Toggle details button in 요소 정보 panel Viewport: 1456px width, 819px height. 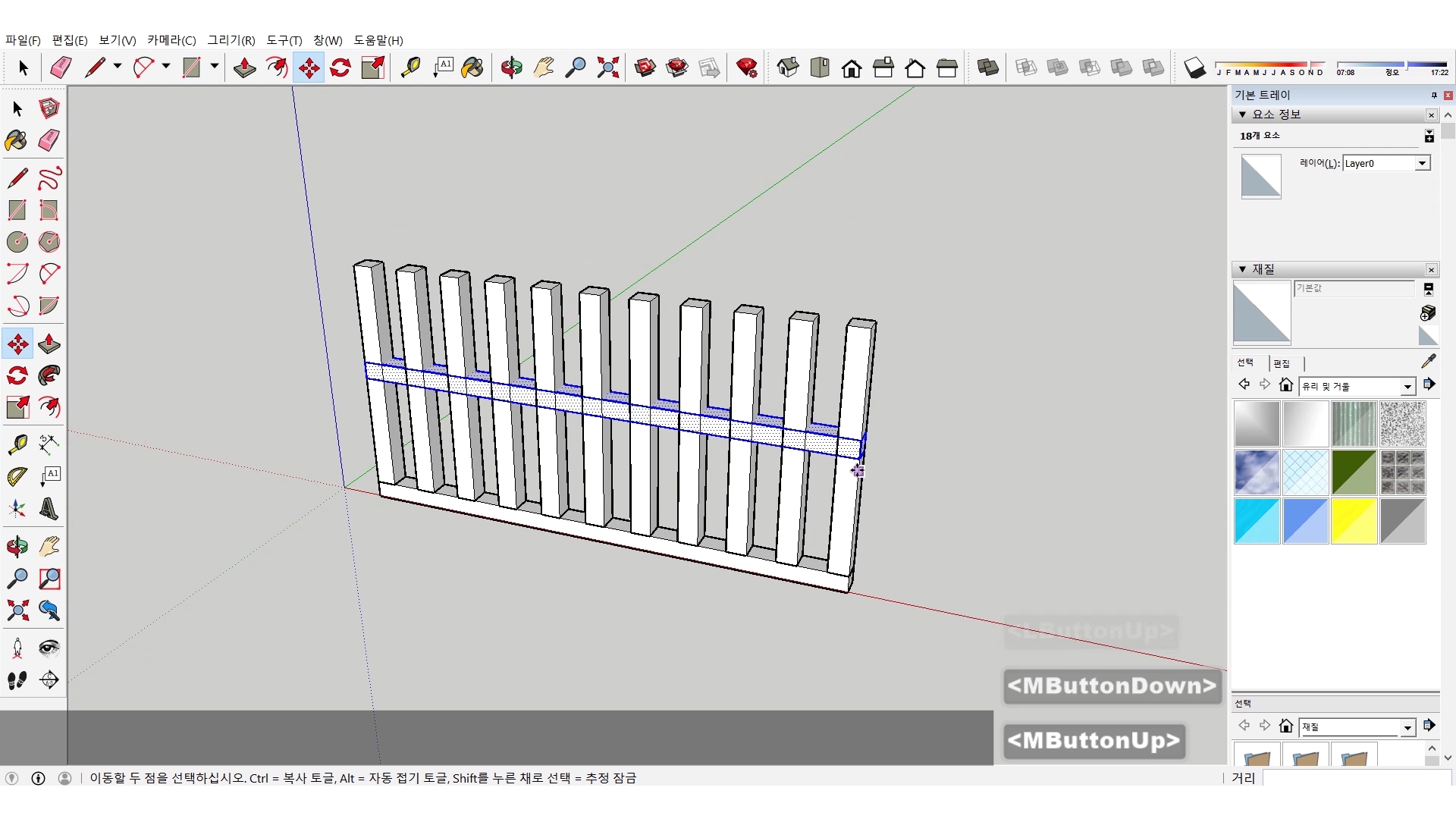coord(1429,136)
